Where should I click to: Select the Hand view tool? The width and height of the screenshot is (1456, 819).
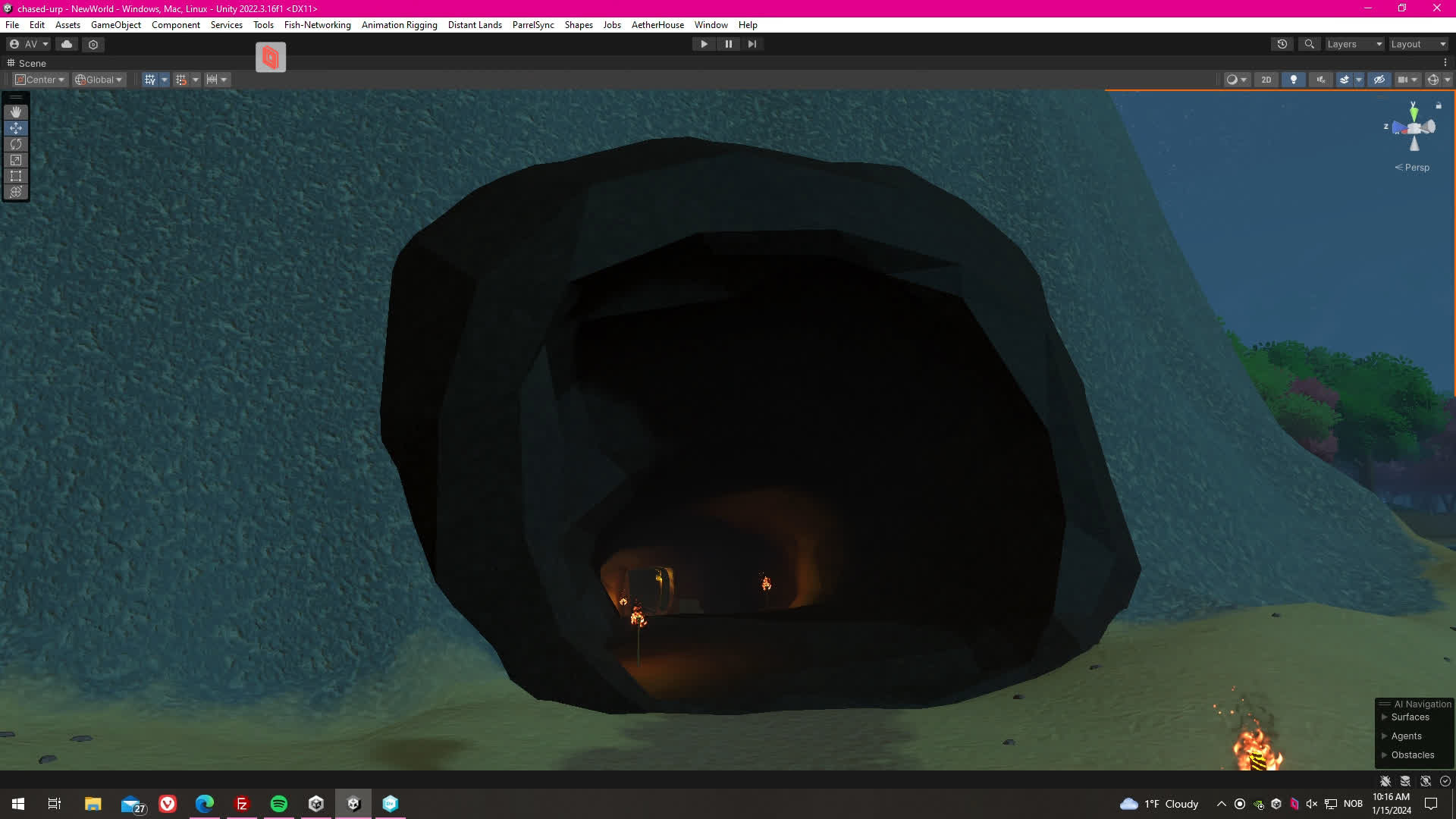pos(16,112)
